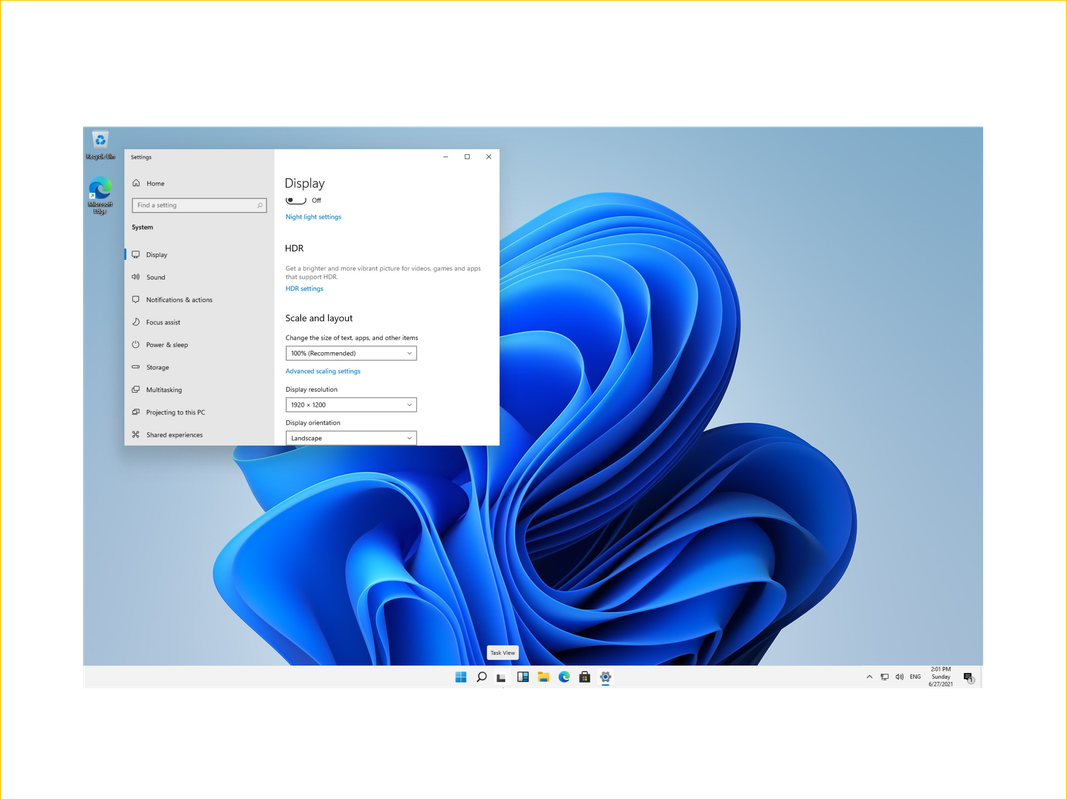
Task: Open Night light settings link
Action: pos(313,217)
